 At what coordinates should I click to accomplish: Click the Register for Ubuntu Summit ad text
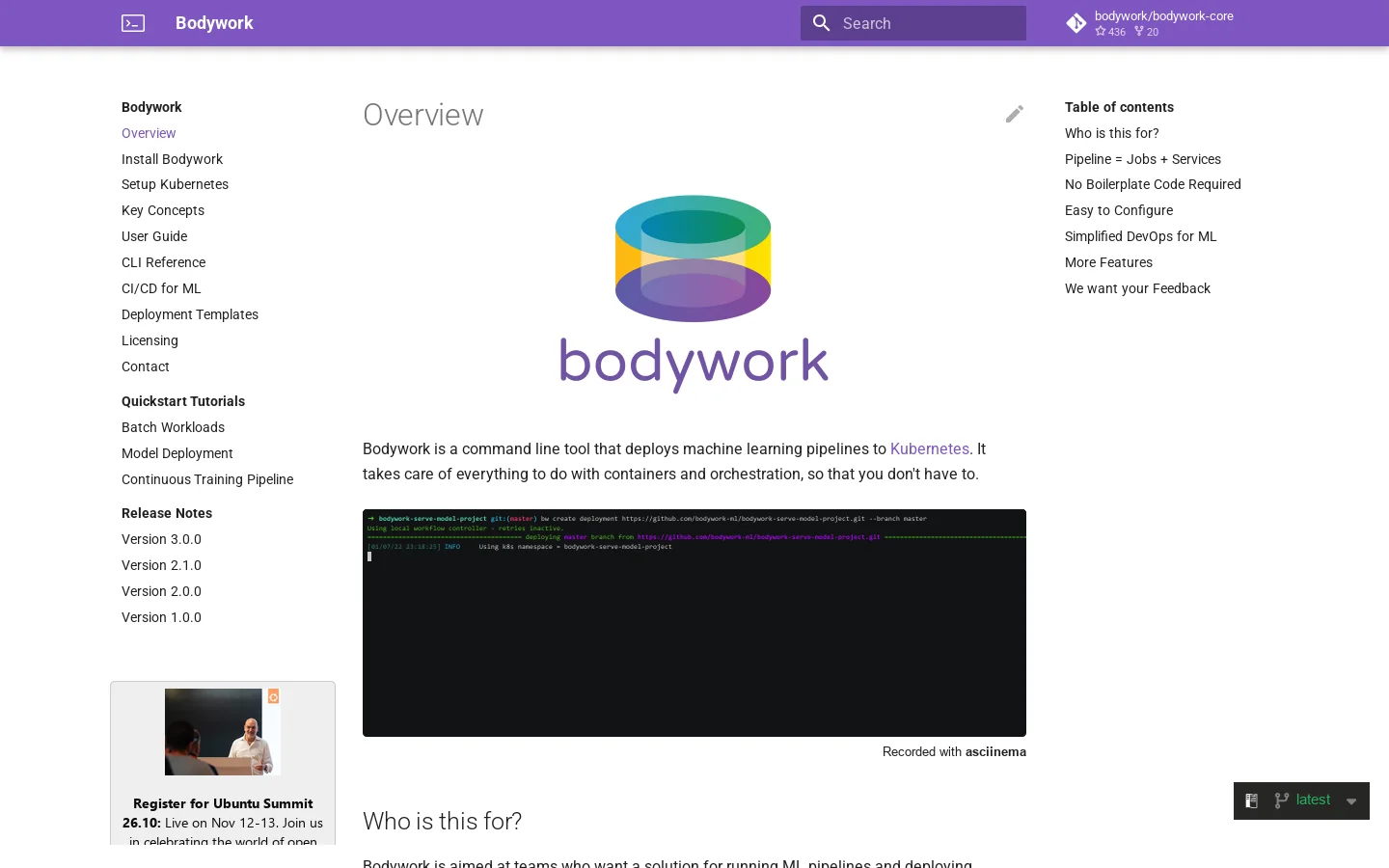click(223, 822)
